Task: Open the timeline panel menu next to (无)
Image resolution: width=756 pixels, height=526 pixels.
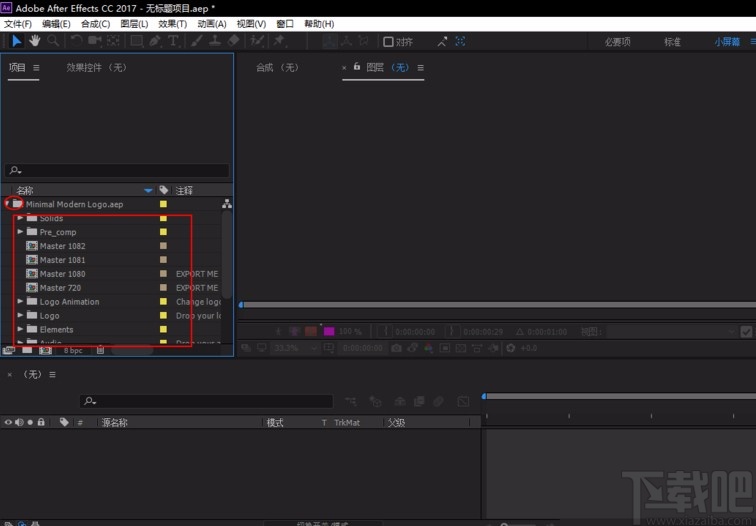Action: coord(53,375)
